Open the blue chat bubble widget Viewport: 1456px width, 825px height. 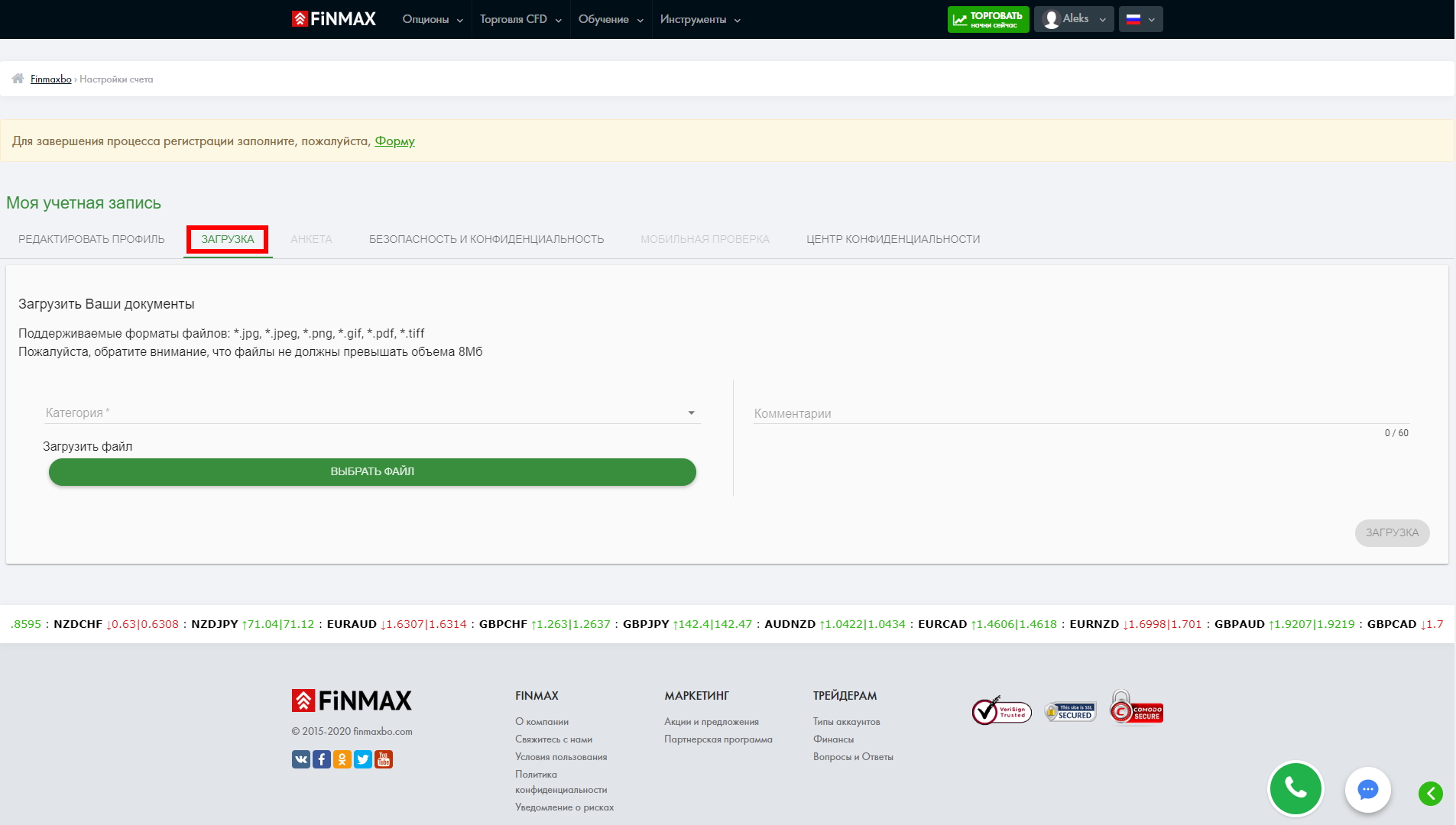1367,789
